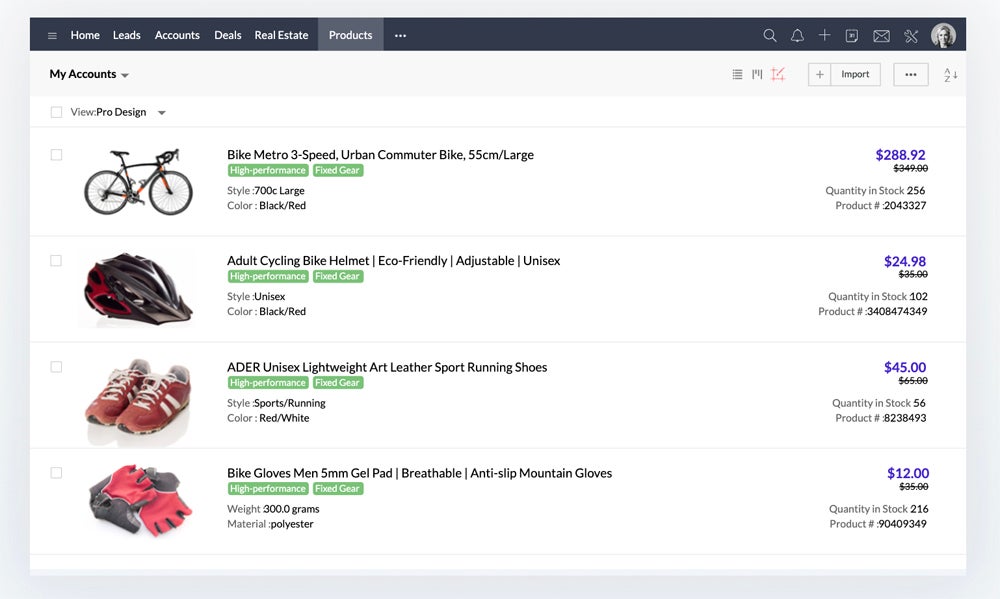The width and height of the screenshot is (1000, 599).
Task: Click the $24.98 price
Action: click(x=905, y=261)
